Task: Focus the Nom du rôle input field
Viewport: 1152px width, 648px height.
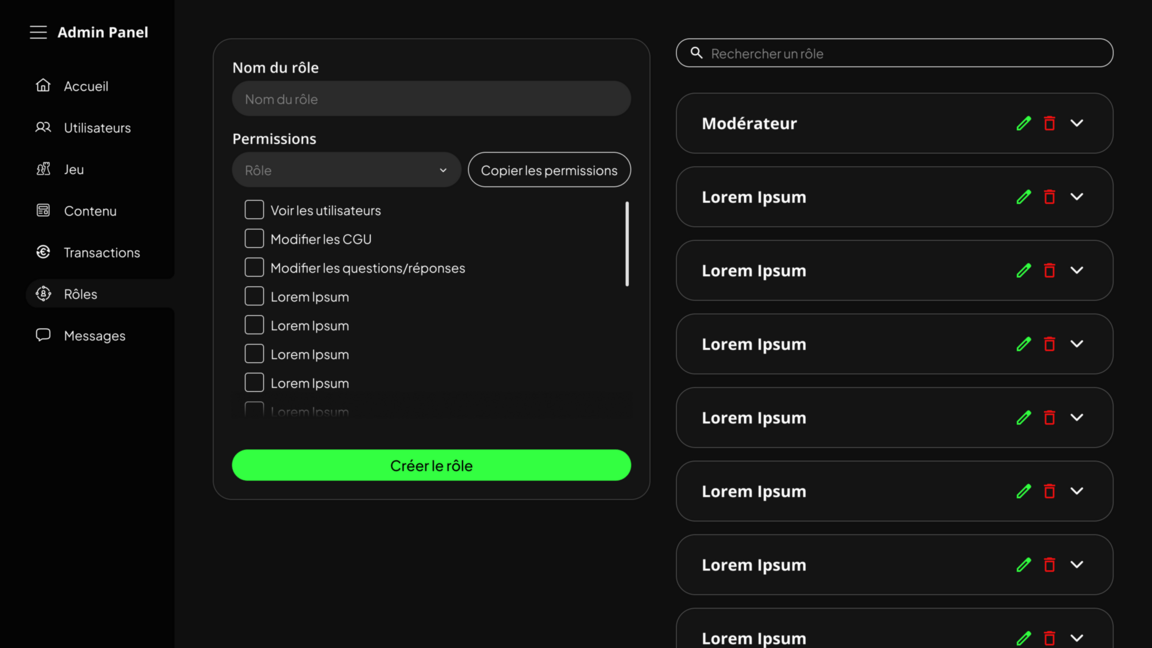Action: coord(431,98)
